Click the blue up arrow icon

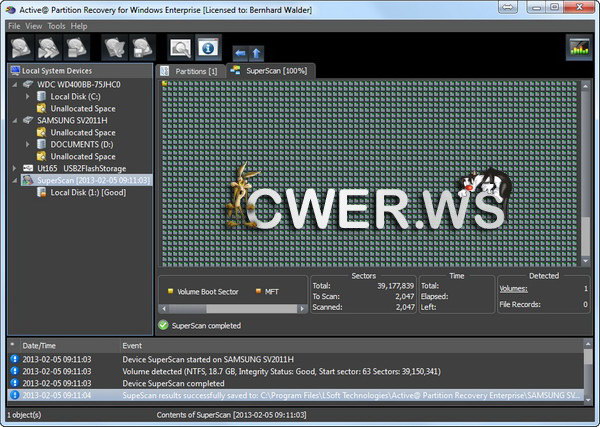pos(256,51)
